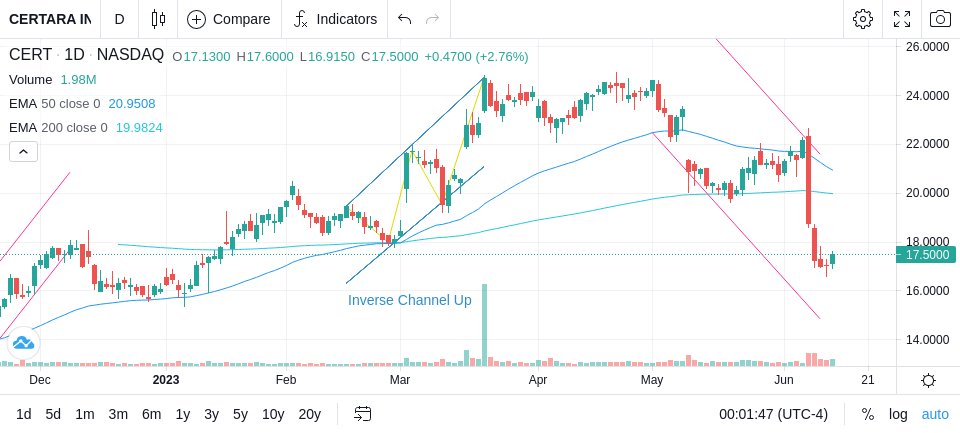Take a chart snapshot with camera
The height and width of the screenshot is (433, 960).
coord(940,19)
